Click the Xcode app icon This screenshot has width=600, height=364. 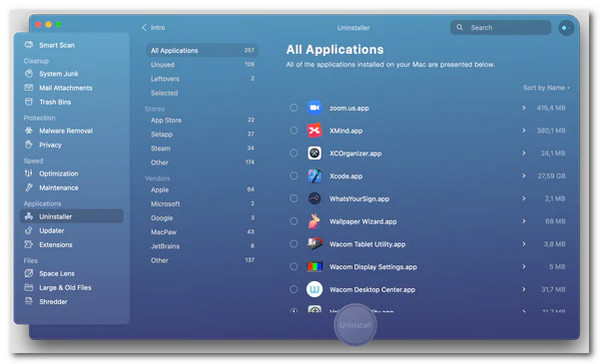[315, 176]
